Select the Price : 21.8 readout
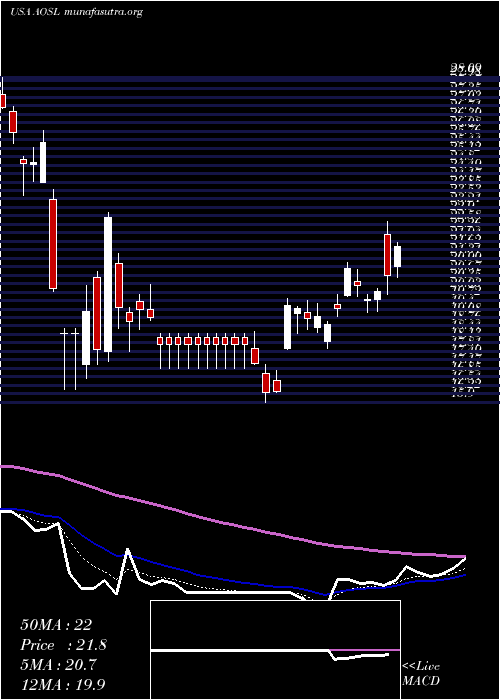This screenshot has height=700, width=500. point(63,645)
